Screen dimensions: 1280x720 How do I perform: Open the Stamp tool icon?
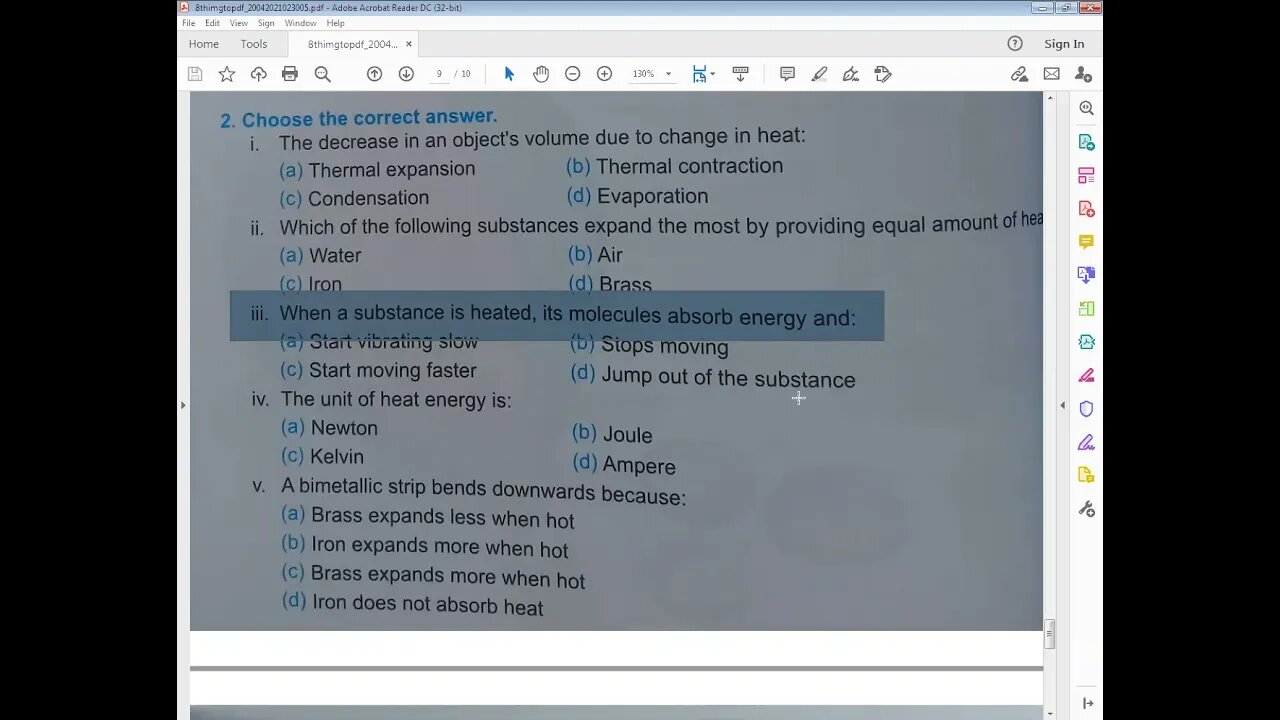[882, 74]
